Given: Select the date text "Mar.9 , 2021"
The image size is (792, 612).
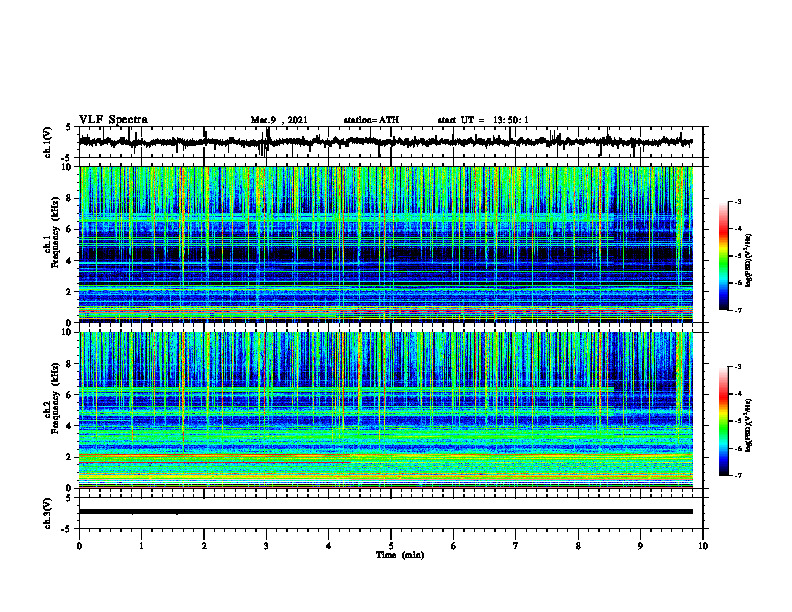Looking at the screenshot, I should 279,120.
